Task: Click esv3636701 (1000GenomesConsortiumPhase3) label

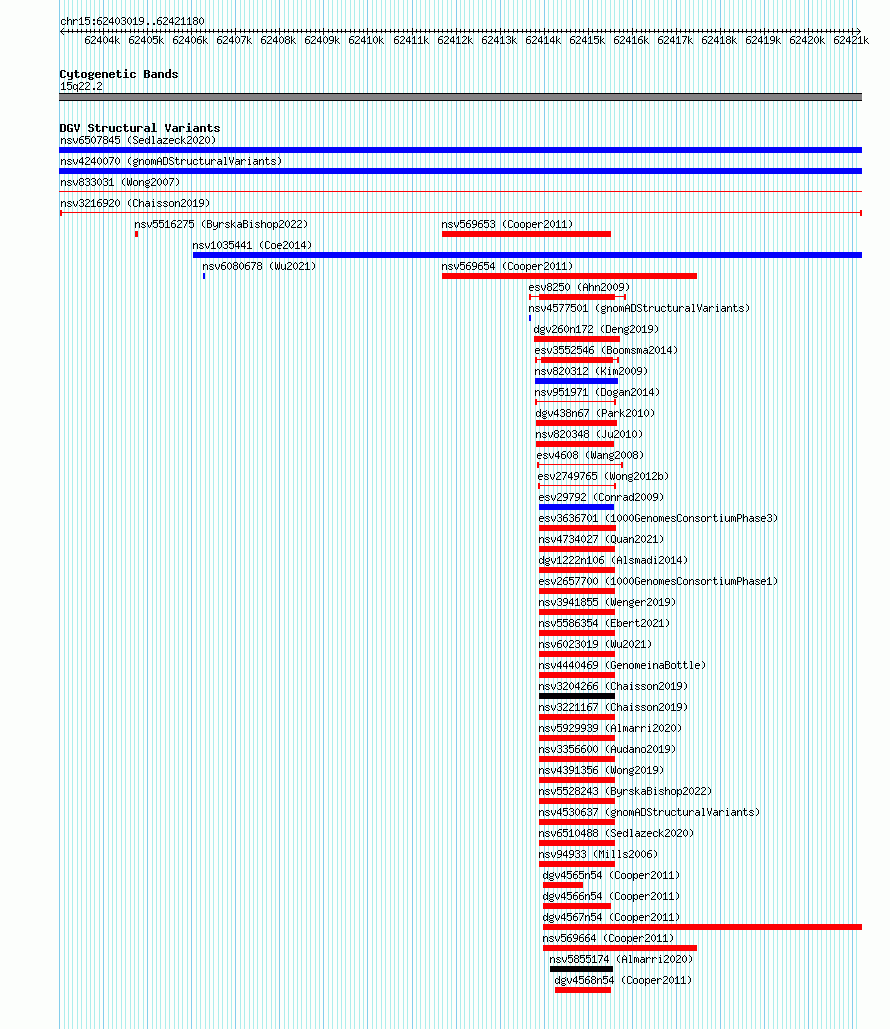Action: tap(658, 518)
